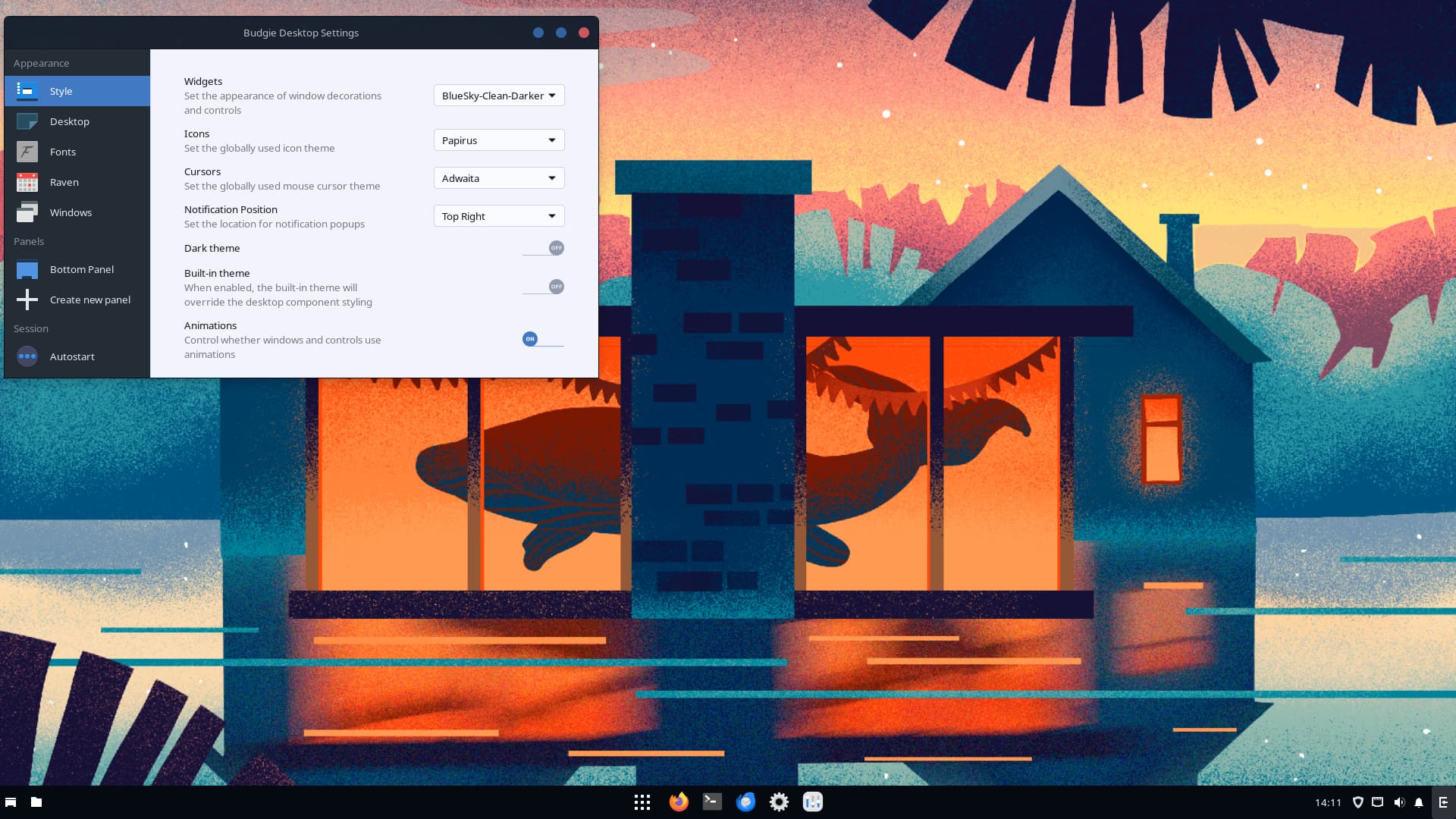Go to the Autostart section

coord(72,356)
